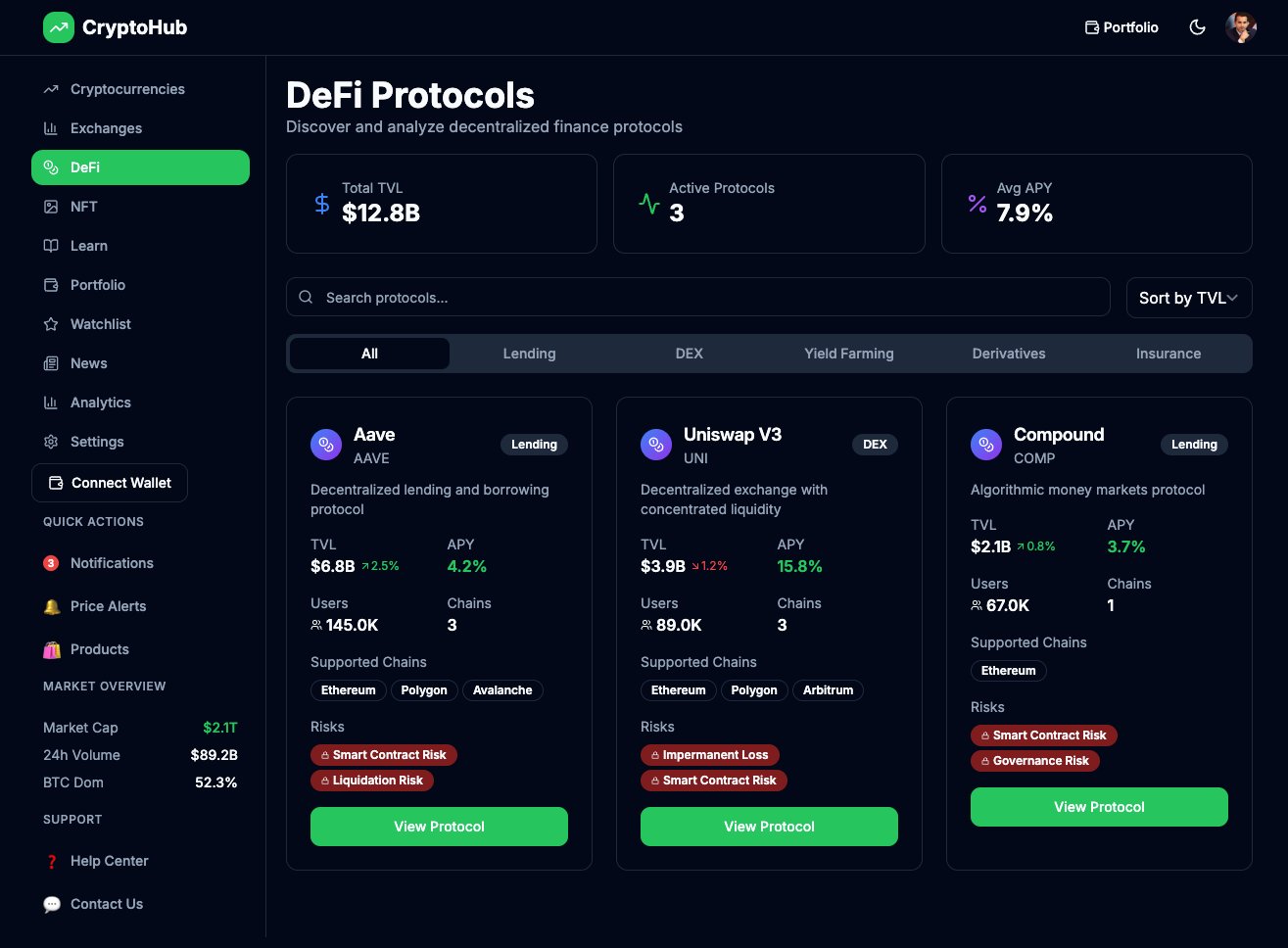Open the Learn sidebar page

[x=140, y=246]
